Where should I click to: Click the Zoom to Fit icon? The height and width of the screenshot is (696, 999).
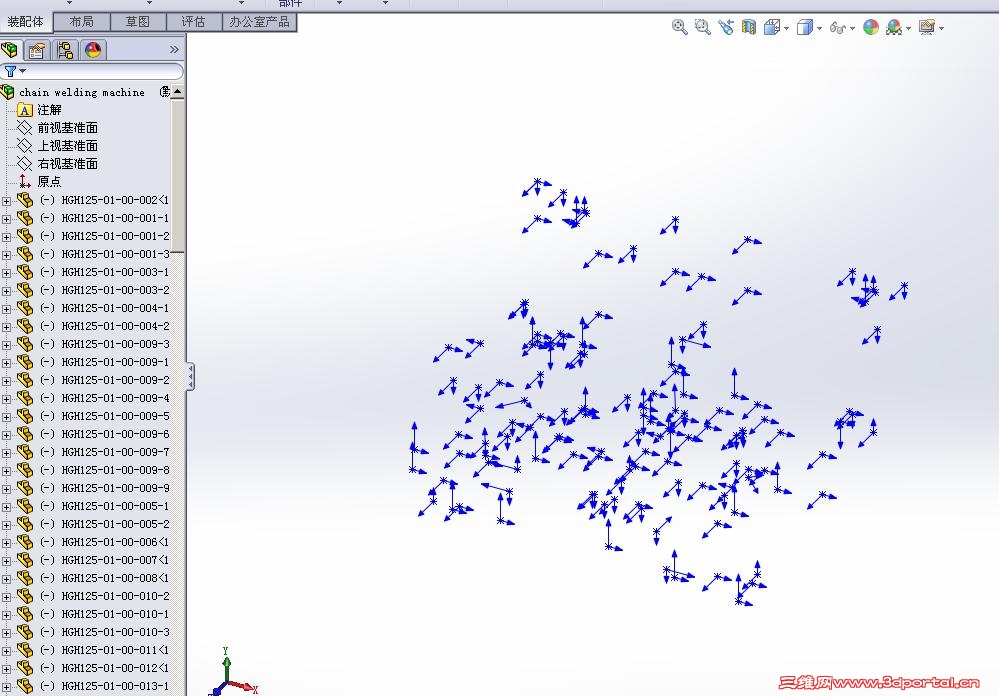point(679,27)
